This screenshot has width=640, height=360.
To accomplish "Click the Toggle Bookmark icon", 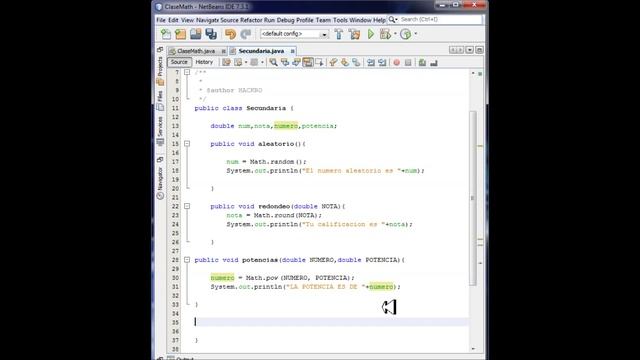I will coord(356,62).
